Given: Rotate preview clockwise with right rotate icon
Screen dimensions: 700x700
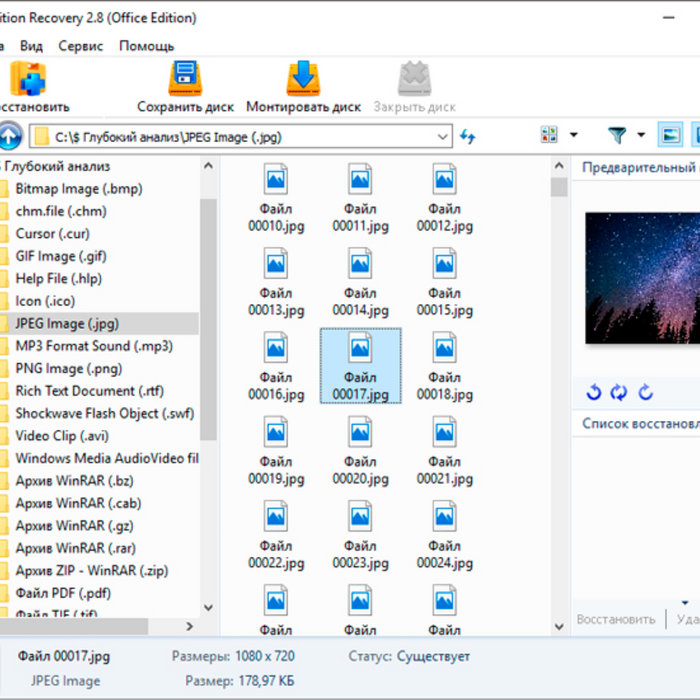Looking at the screenshot, I should 646,392.
